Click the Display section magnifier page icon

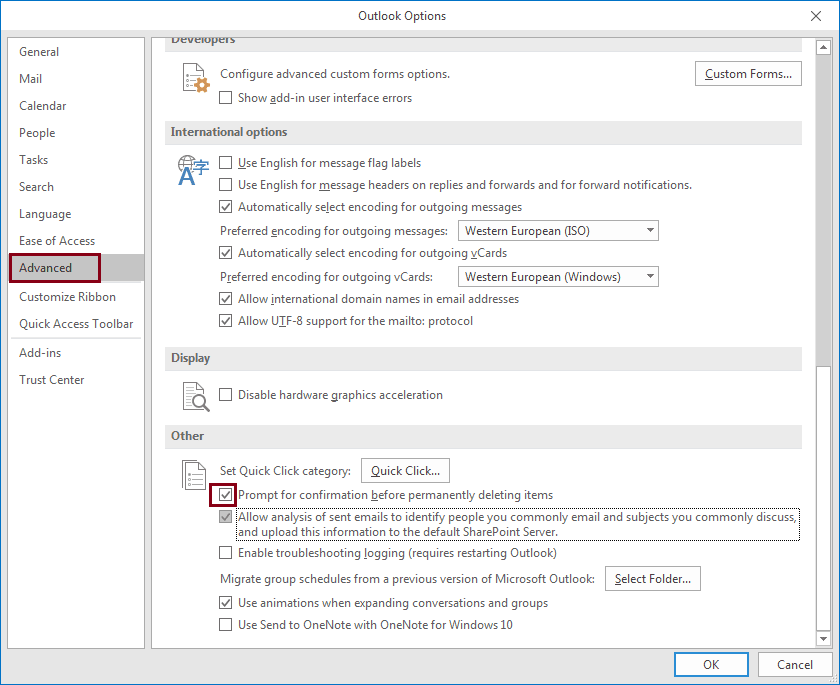[x=196, y=397]
